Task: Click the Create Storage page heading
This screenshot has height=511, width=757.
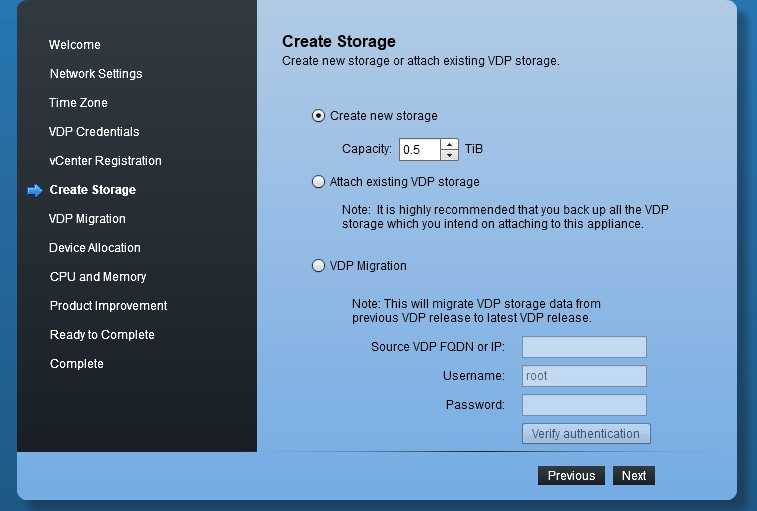Action: pos(339,42)
